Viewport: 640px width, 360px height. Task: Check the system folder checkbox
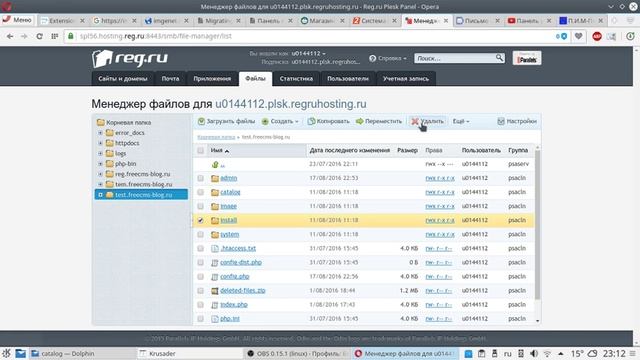[200, 235]
